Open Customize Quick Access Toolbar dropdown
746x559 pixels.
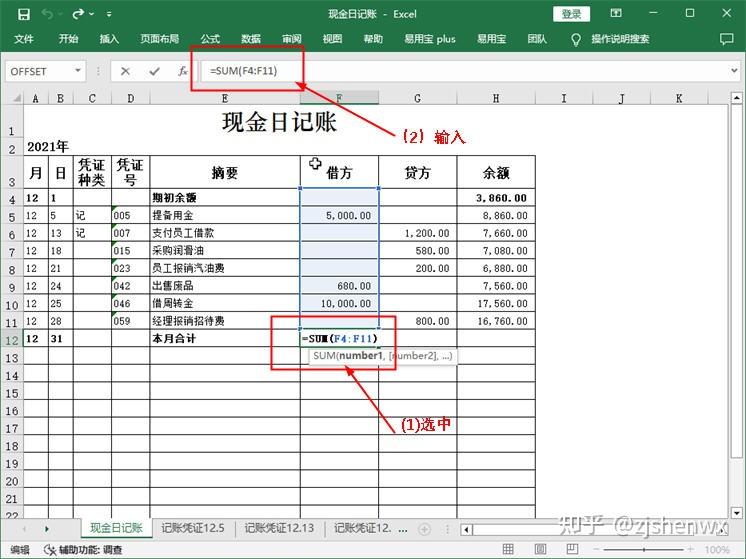(108, 14)
